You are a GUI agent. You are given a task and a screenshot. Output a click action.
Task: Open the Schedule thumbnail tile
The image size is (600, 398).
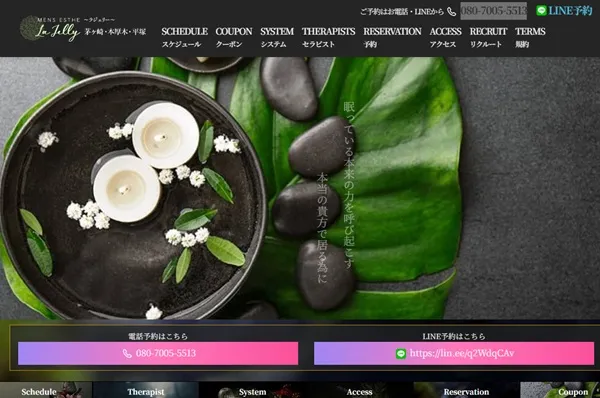coord(46,390)
